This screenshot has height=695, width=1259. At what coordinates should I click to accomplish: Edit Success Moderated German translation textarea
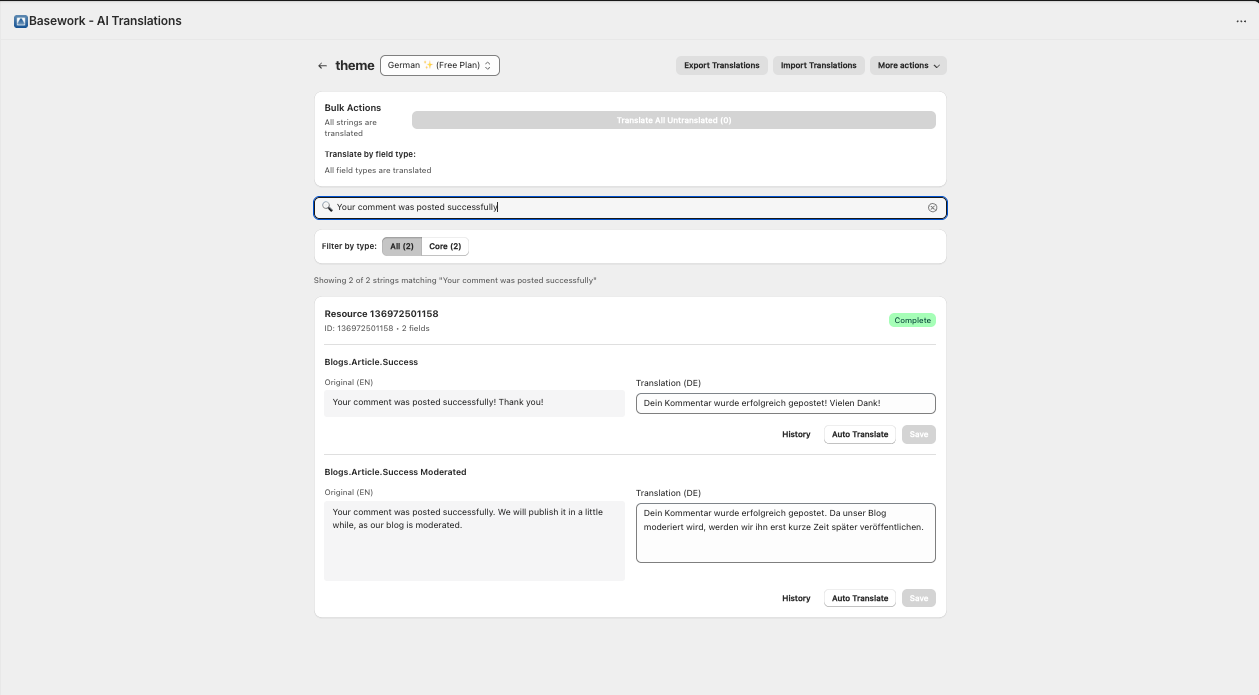click(x=785, y=532)
